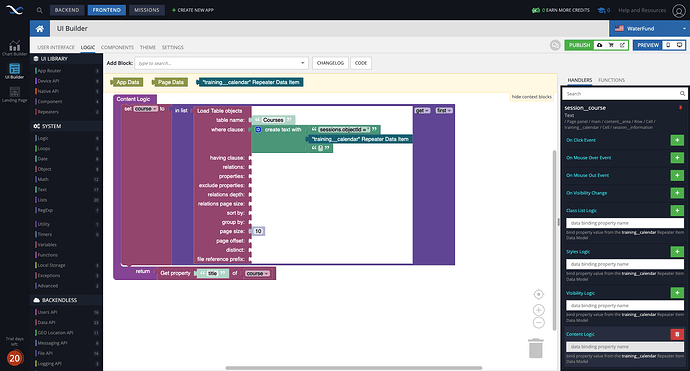Screen dimensions: 690x371
Task: Click the cloud download icon next to Publish
Action: tap(599, 45)
